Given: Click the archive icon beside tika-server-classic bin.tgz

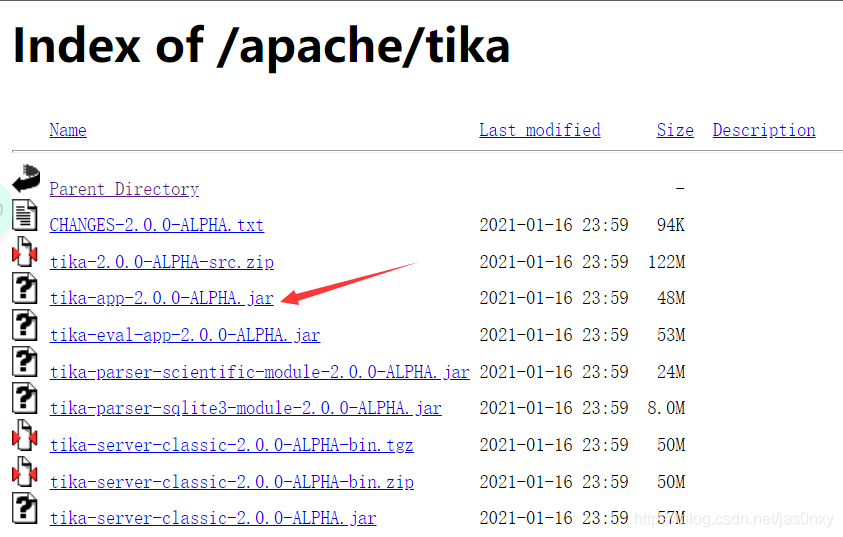Looking at the screenshot, I should point(25,435).
